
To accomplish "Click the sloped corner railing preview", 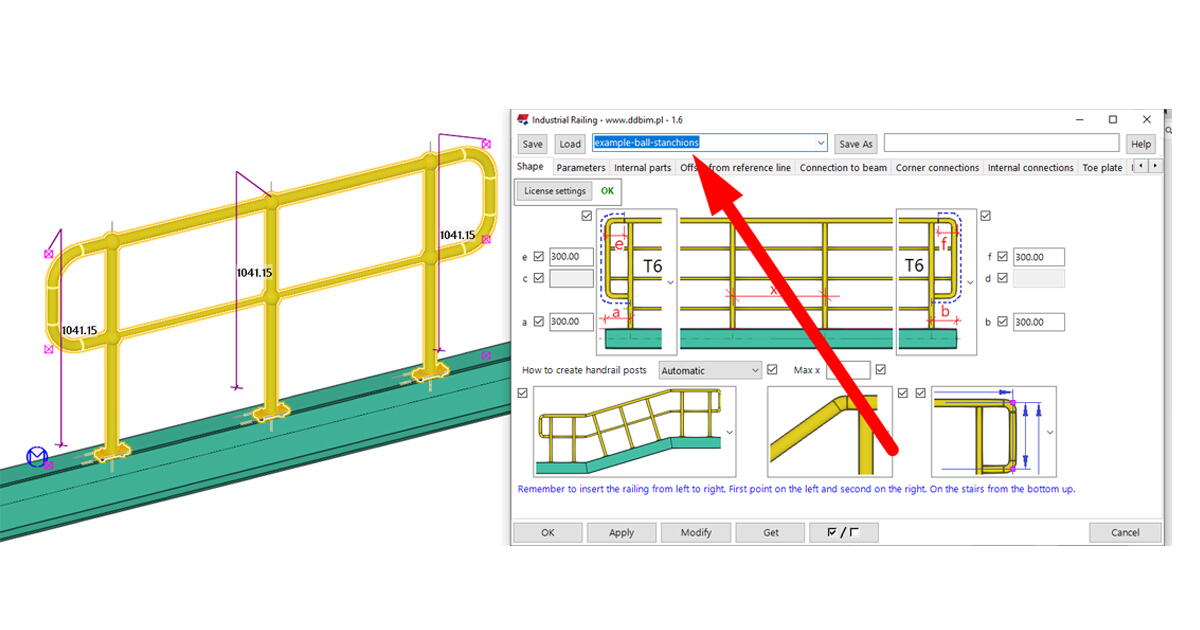I will coord(828,432).
